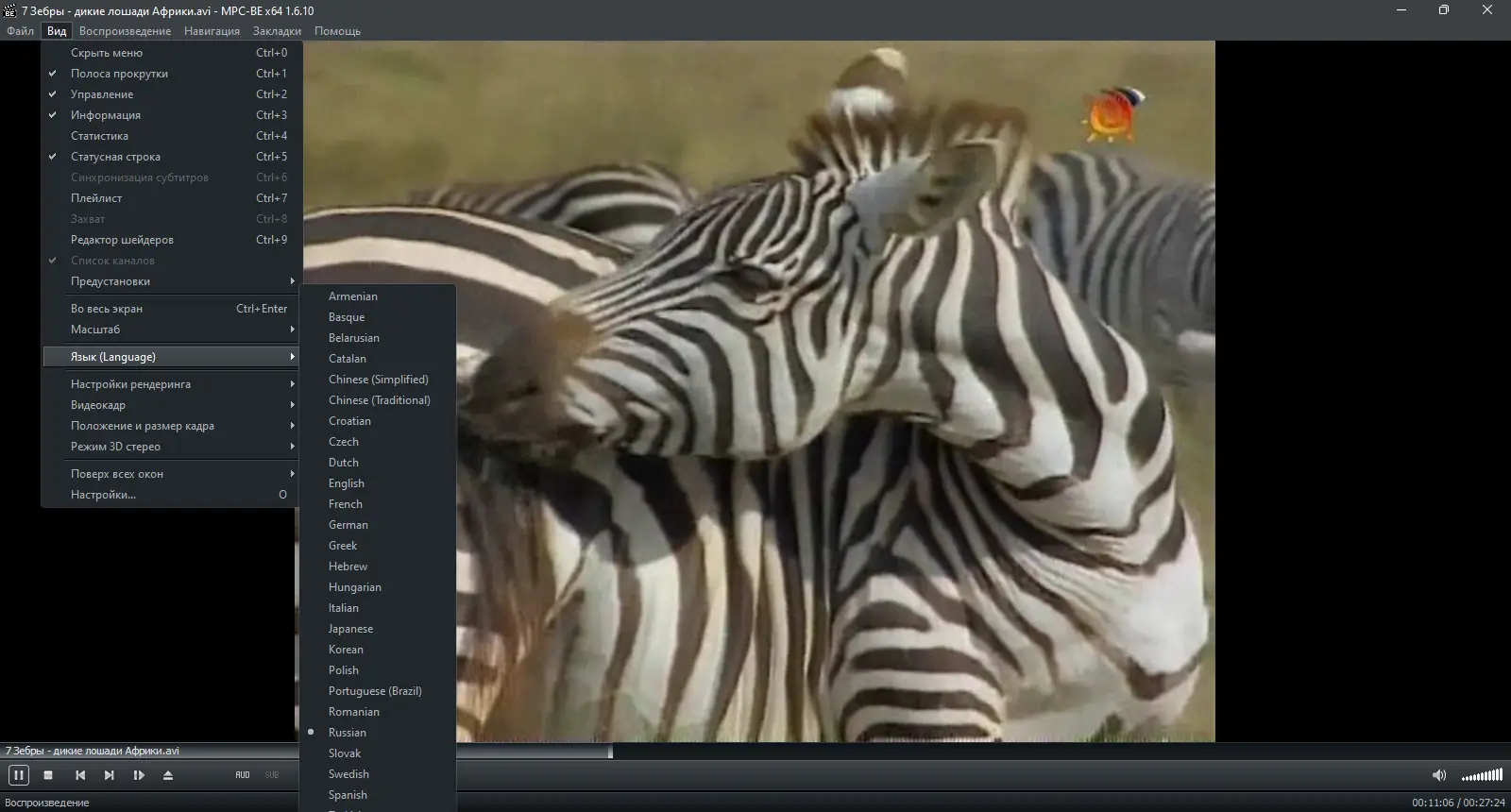Stop the video with the stop button
This screenshot has width=1511, height=812.
[x=48, y=775]
